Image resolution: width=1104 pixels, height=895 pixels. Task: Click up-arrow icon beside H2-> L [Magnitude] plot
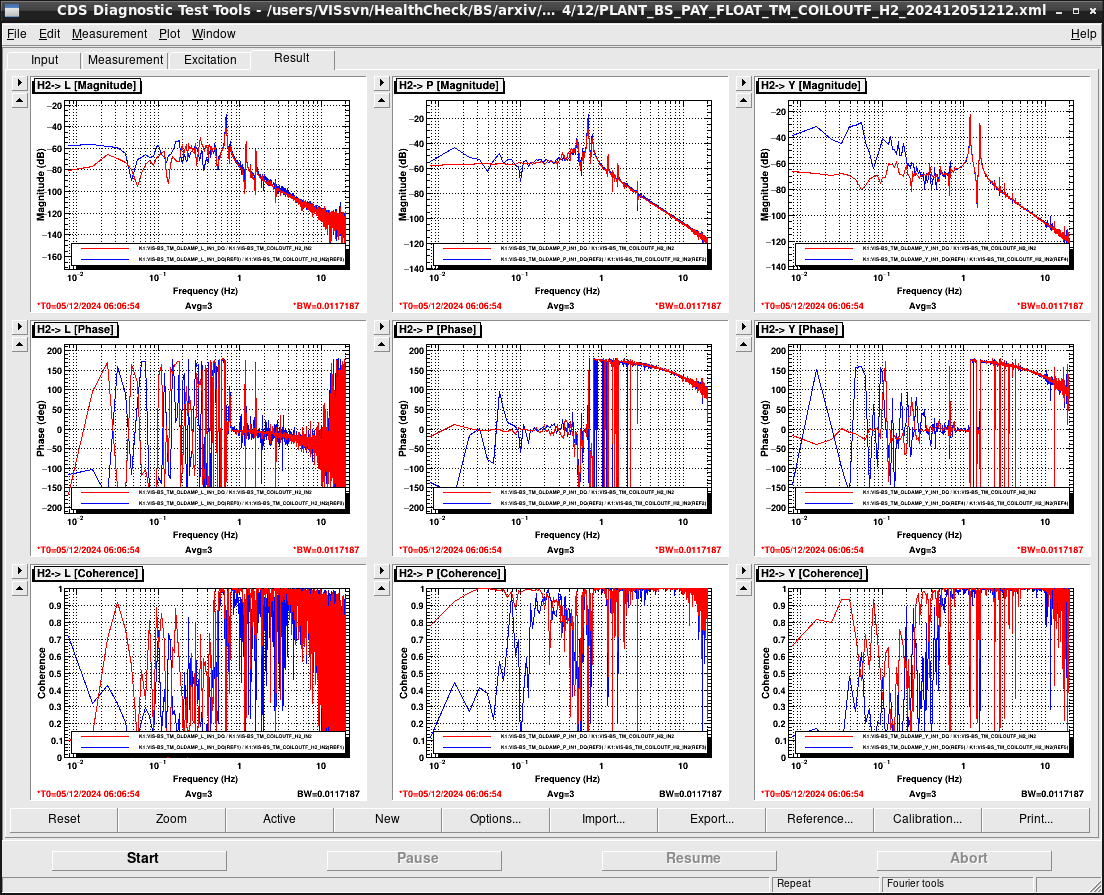pos(20,101)
